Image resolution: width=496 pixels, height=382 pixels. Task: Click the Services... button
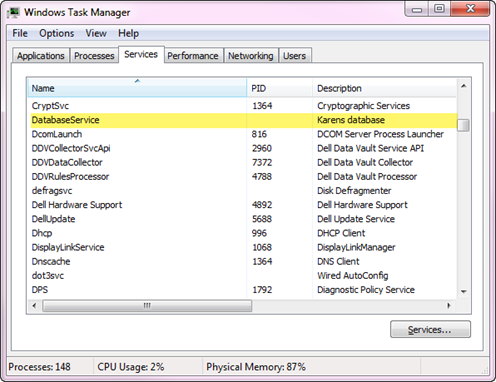[430, 329]
